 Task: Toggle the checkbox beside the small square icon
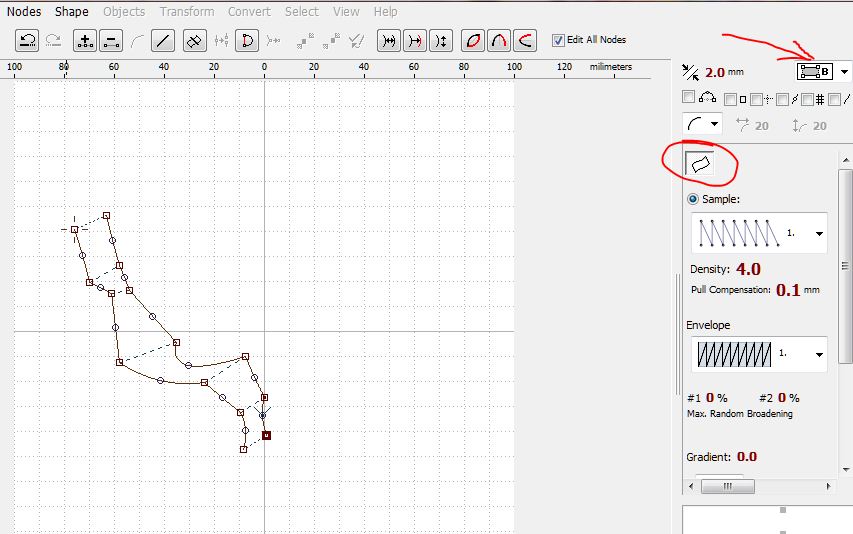click(x=731, y=100)
